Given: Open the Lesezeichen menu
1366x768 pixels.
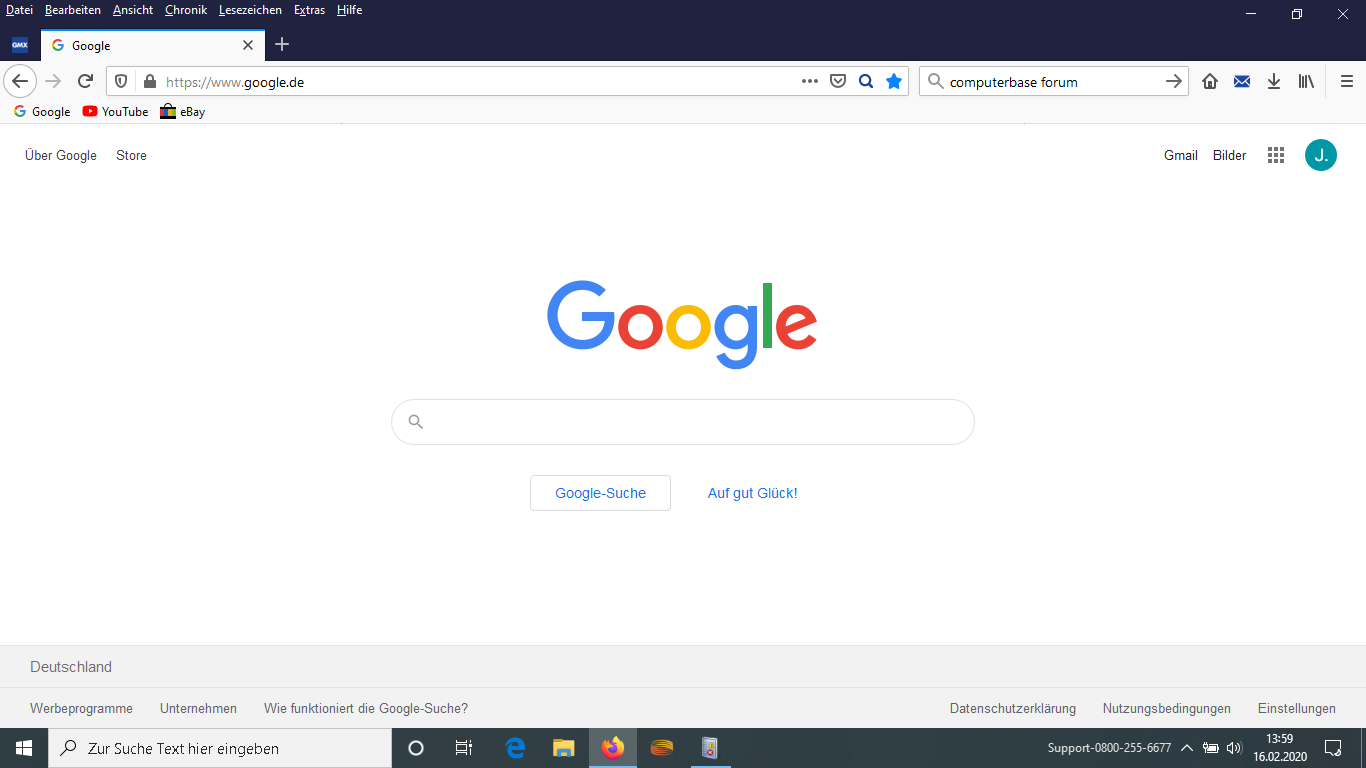Looking at the screenshot, I should (x=250, y=10).
